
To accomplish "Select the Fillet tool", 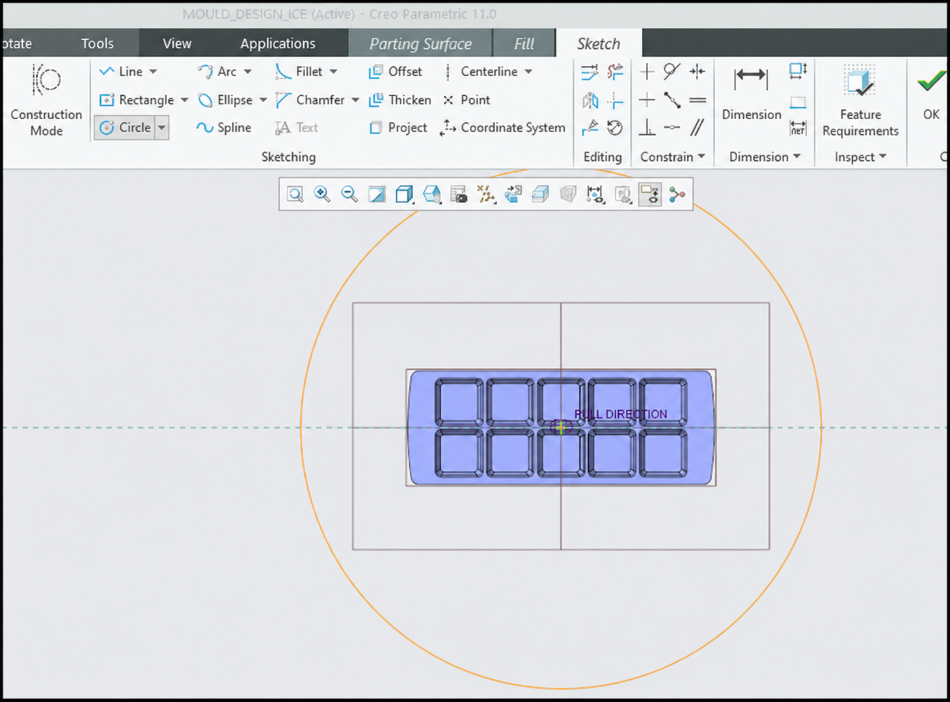I will tap(299, 71).
